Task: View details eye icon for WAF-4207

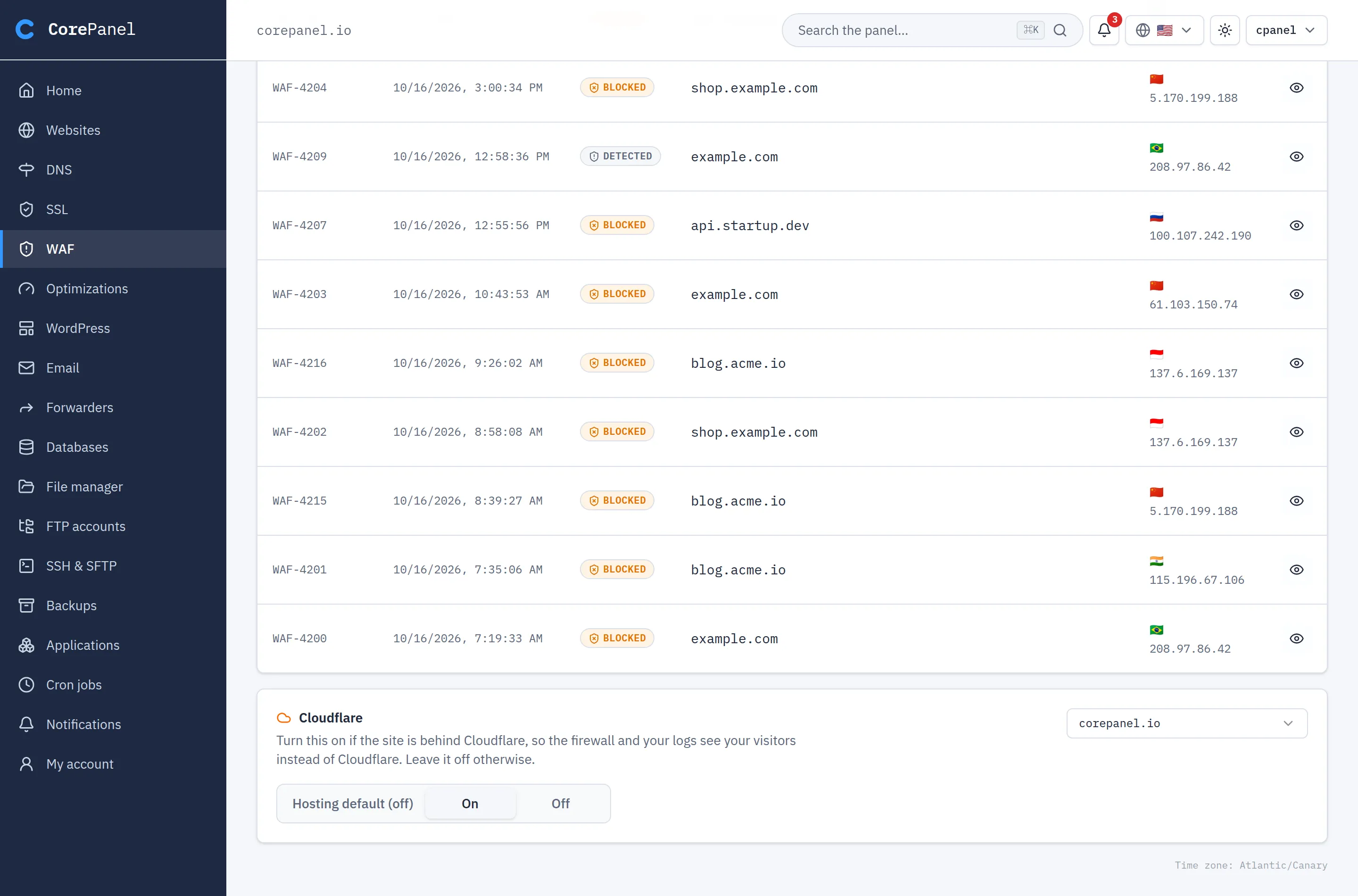Action: (x=1296, y=225)
